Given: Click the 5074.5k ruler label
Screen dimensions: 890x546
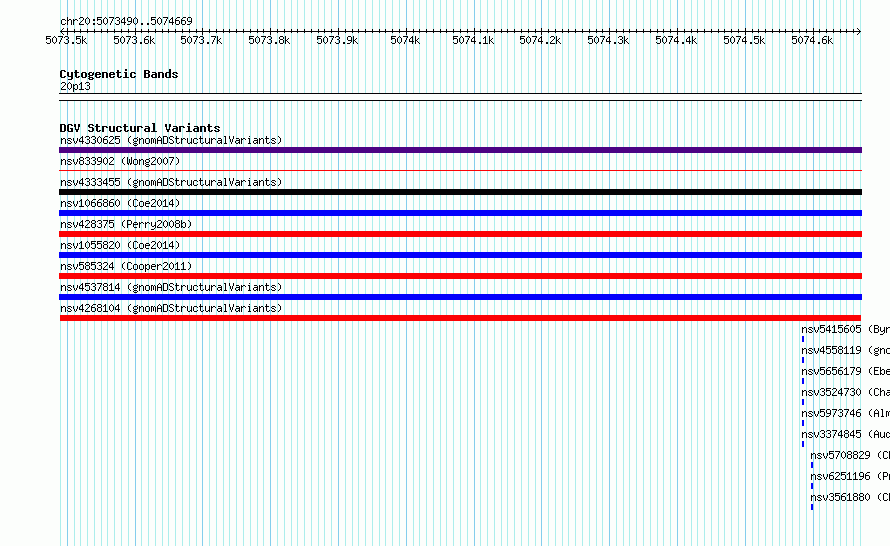Looking at the screenshot, I should [x=744, y=40].
